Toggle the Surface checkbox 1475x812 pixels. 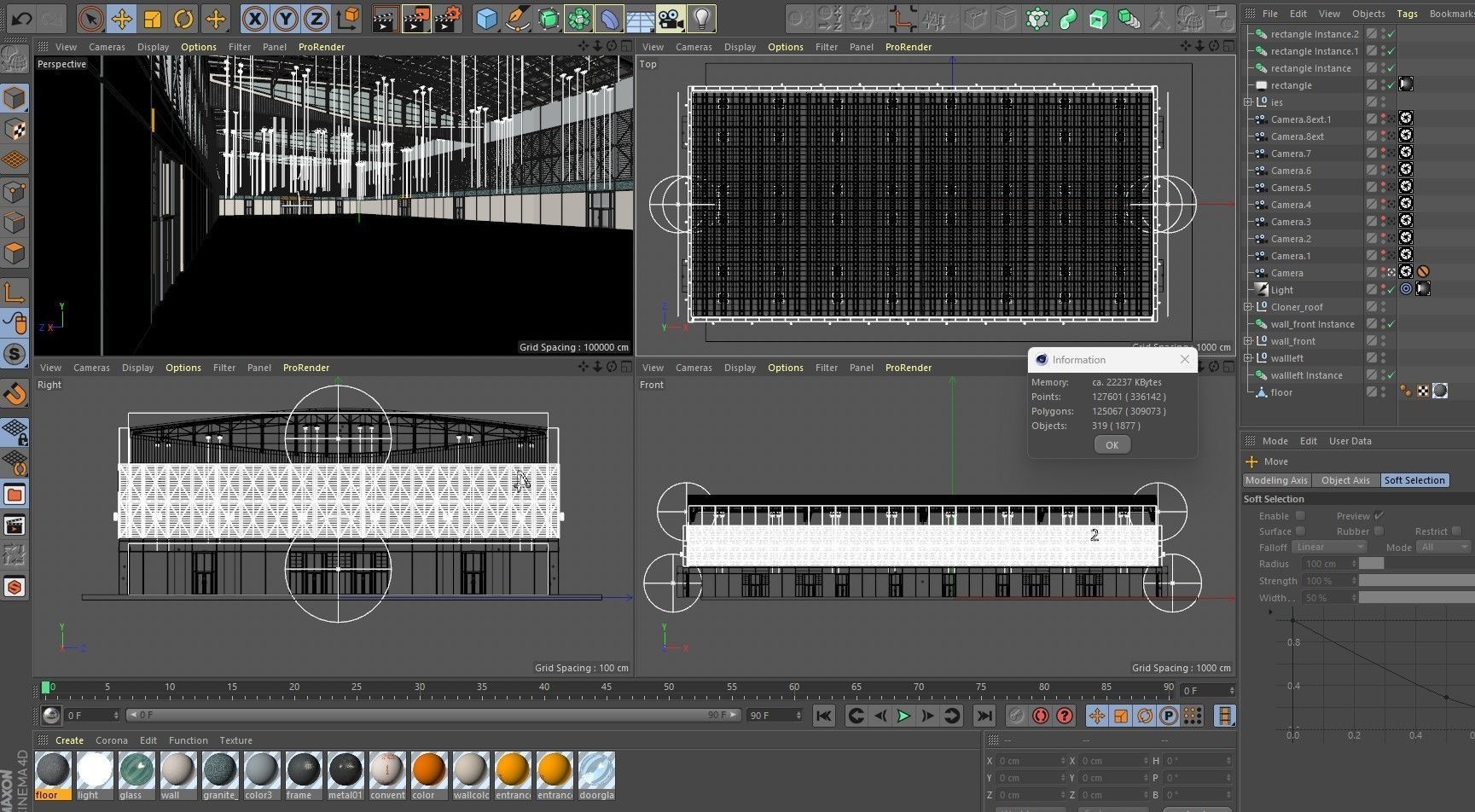point(1300,531)
